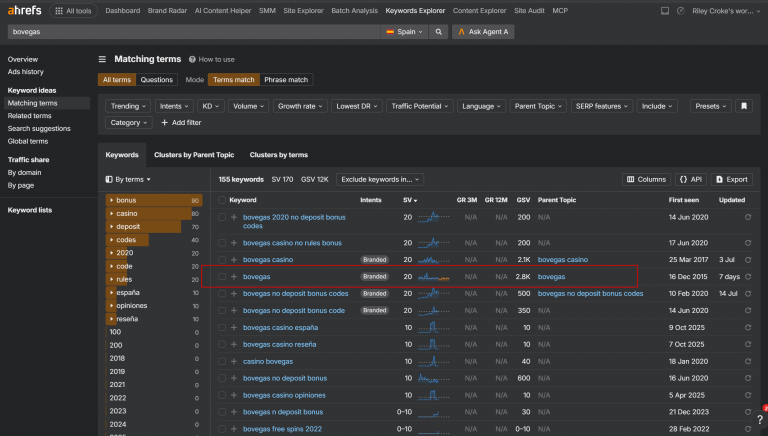Click the search magnifier icon
Viewport: 768px width, 436px height.
(x=438, y=32)
